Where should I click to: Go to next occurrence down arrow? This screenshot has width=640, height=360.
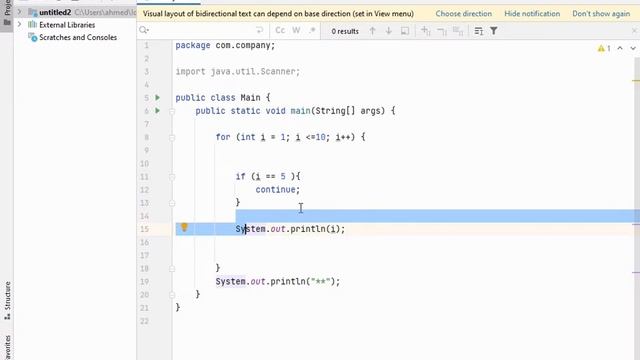(389, 31)
